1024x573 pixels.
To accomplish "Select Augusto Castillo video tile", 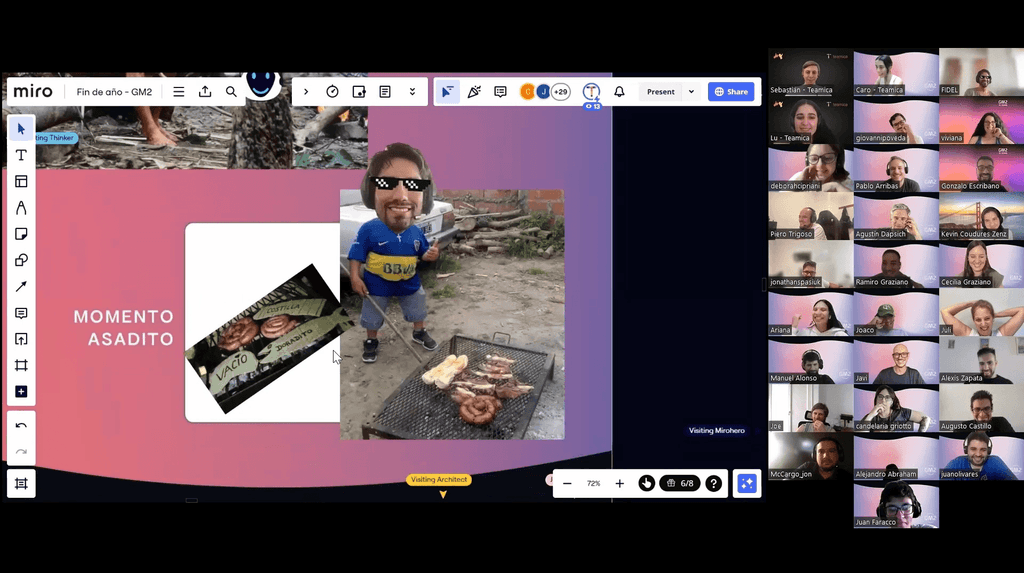I will (x=982, y=408).
